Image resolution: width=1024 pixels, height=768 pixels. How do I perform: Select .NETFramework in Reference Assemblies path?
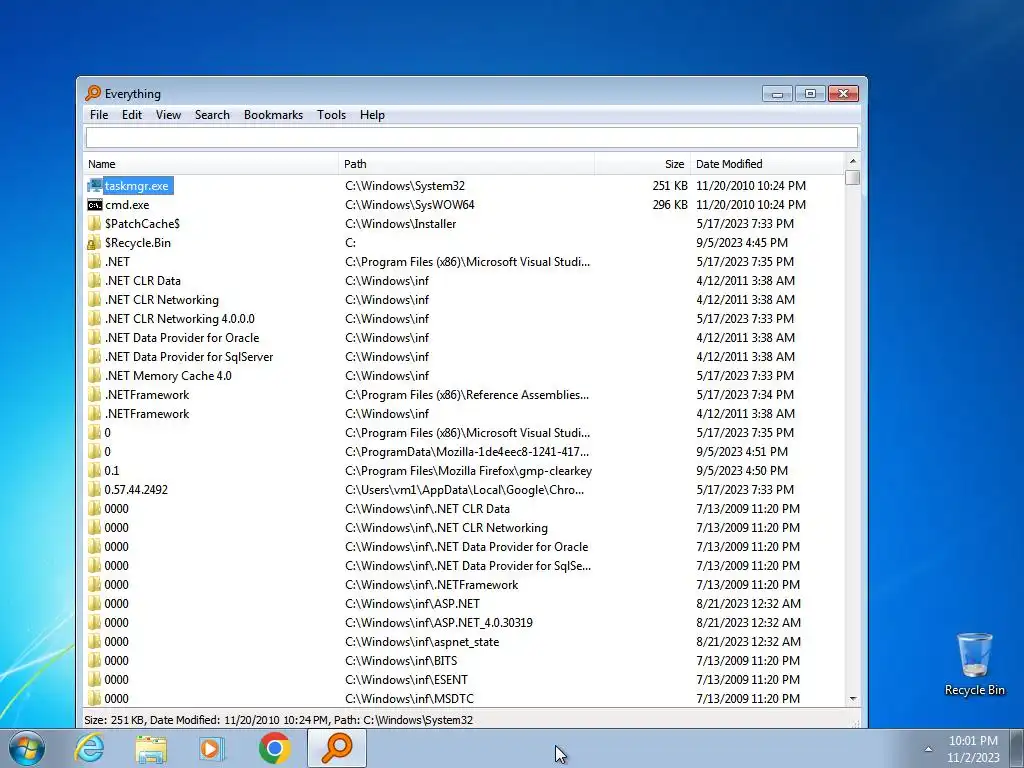147,395
